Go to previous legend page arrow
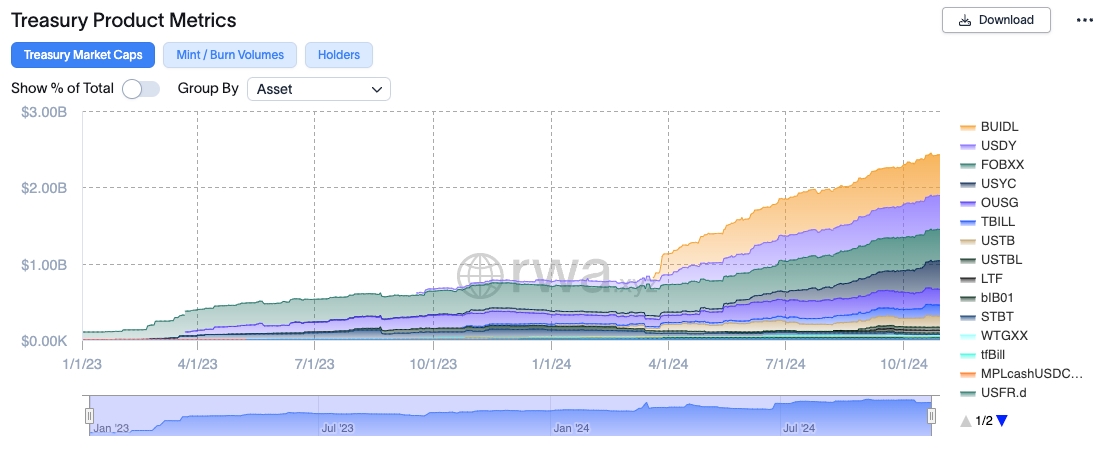The width and height of the screenshot is (1108, 454). 966,421
